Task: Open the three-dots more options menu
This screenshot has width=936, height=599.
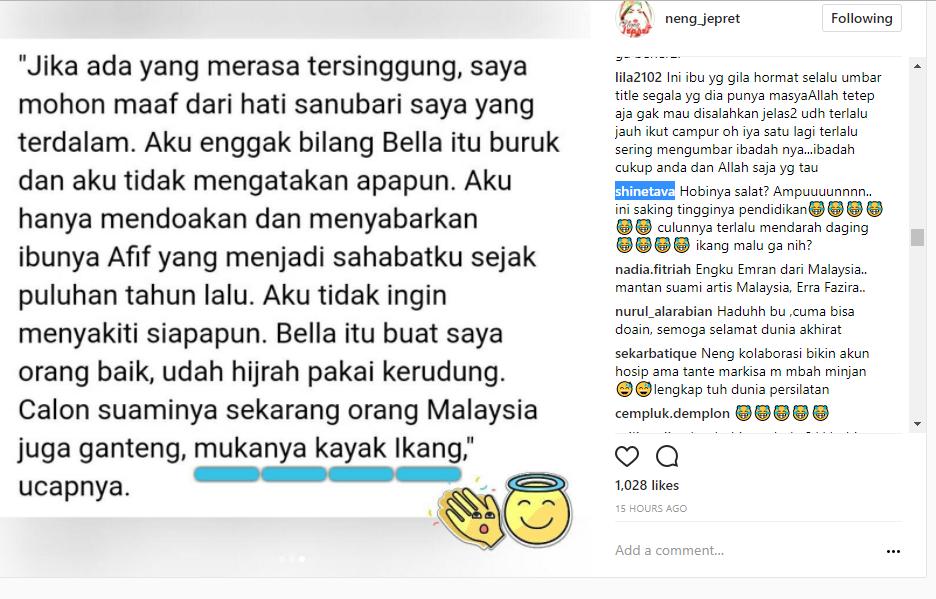Action: click(893, 551)
